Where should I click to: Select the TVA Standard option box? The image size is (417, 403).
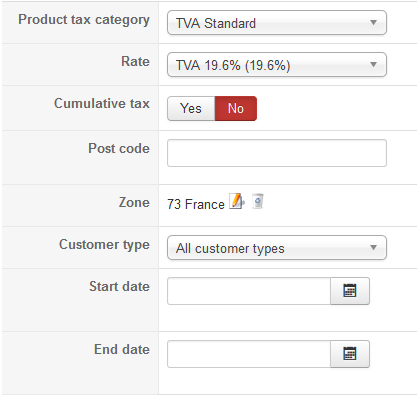(277, 23)
